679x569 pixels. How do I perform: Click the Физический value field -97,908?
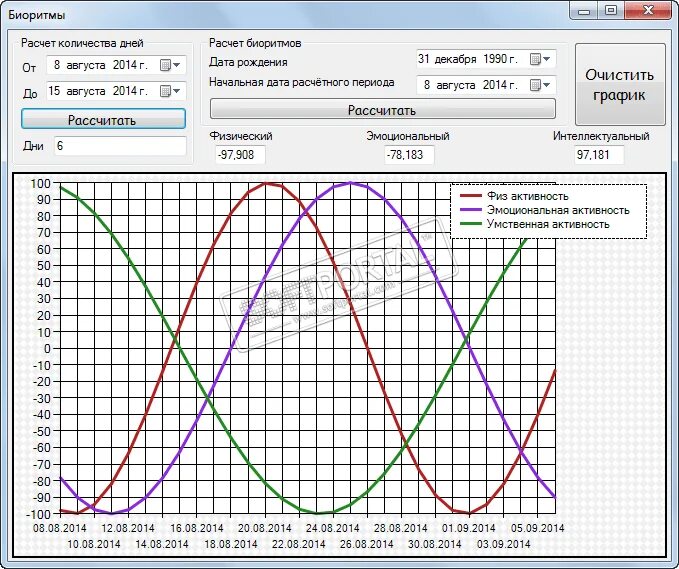[240, 155]
